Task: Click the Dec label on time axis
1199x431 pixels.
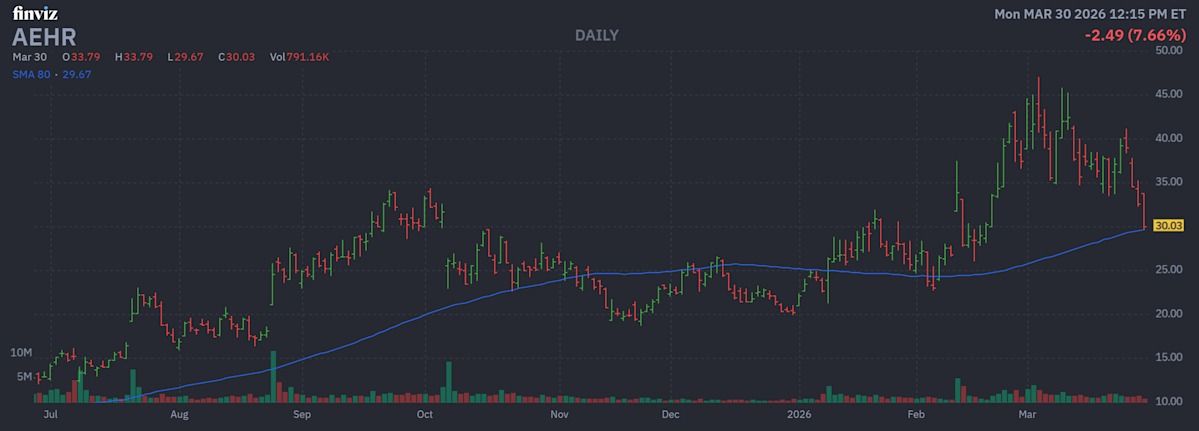Action: [x=670, y=413]
